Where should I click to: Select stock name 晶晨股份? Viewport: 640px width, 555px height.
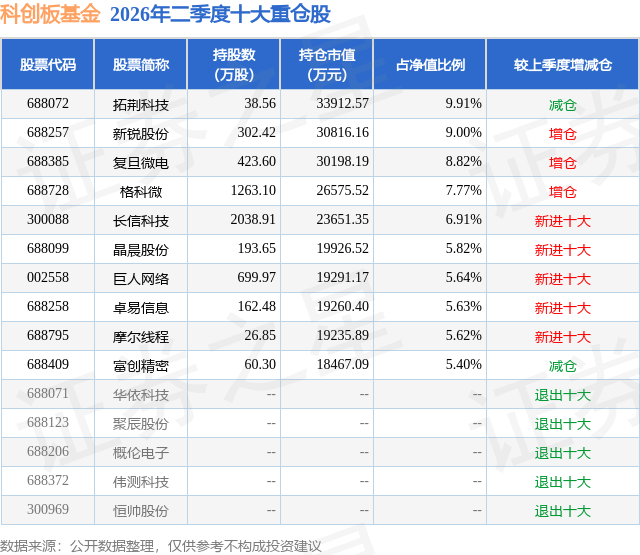[x=141, y=250]
